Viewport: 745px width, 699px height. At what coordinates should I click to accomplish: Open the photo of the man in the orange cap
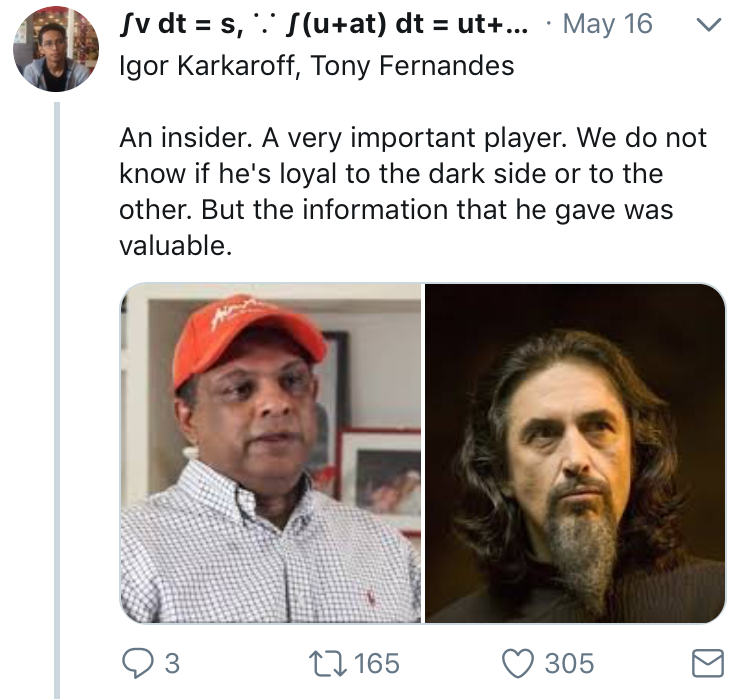272,453
